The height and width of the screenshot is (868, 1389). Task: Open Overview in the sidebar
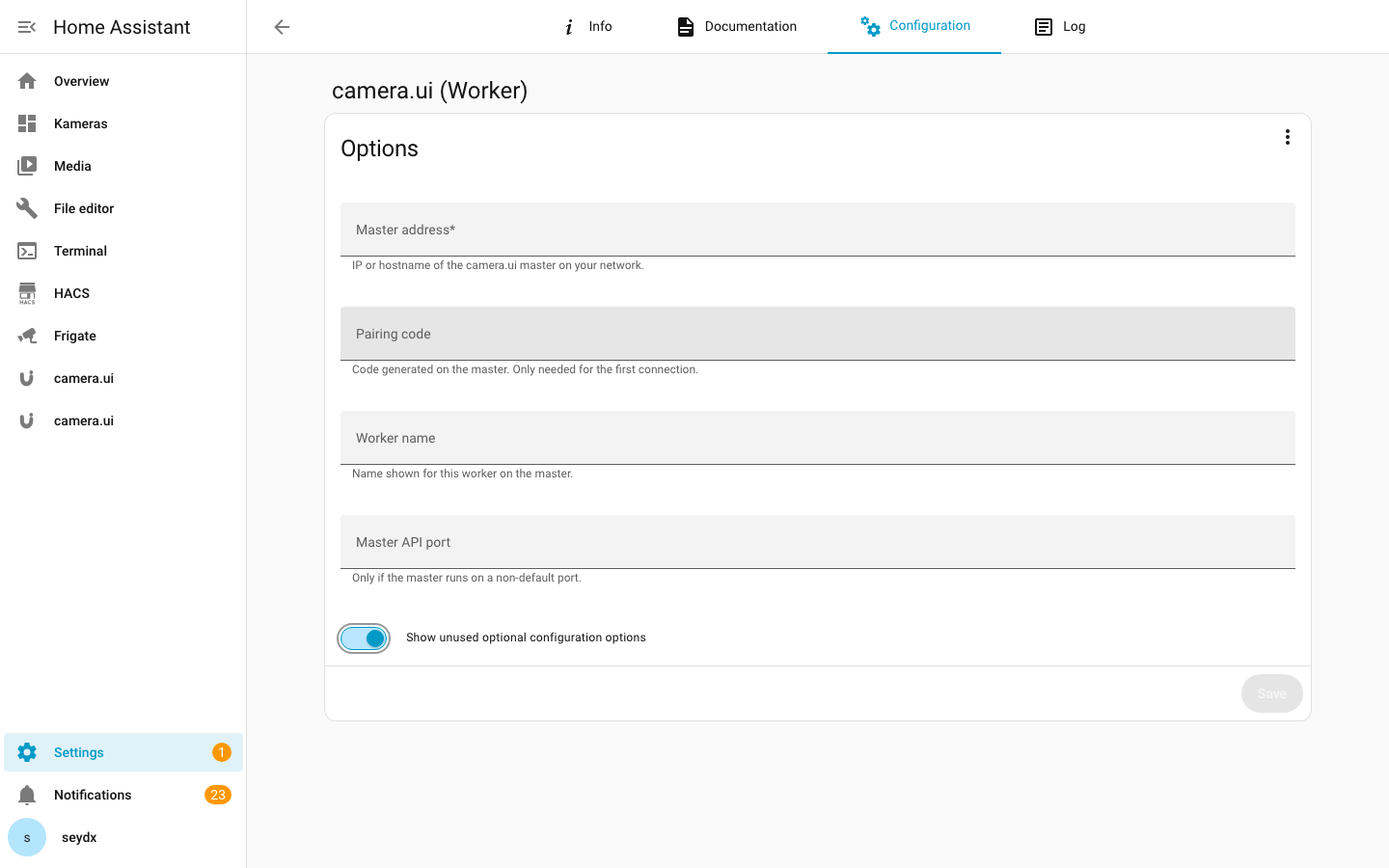(x=123, y=81)
